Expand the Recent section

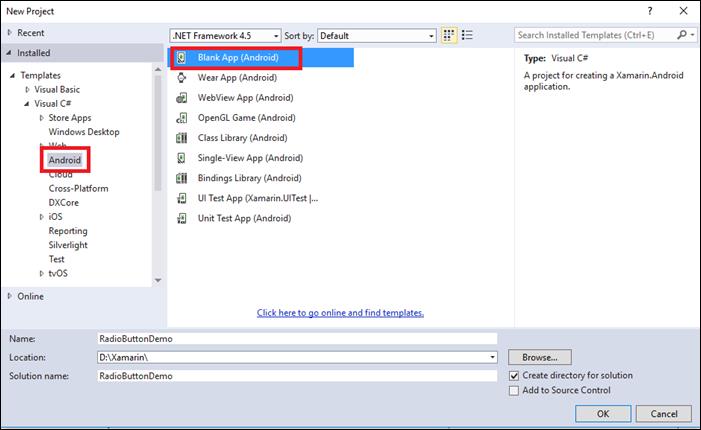point(10,33)
